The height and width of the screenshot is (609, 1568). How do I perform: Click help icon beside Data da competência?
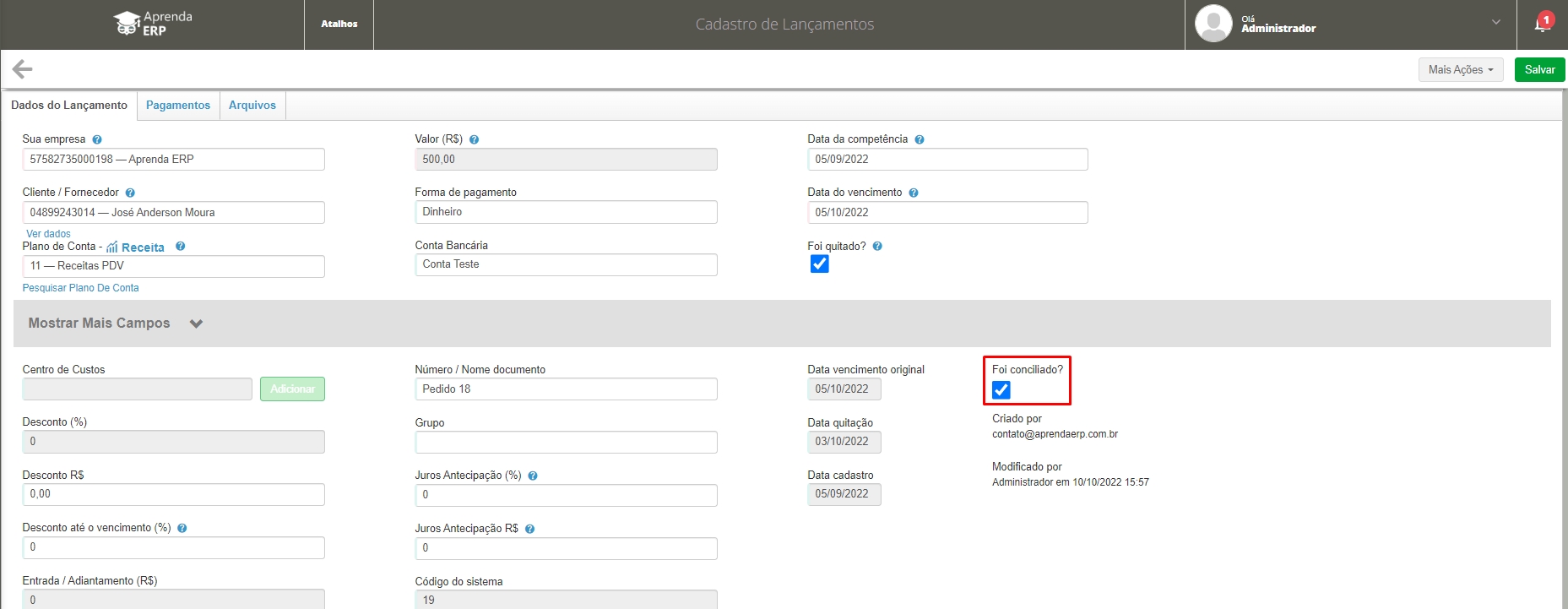click(x=920, y=139)
